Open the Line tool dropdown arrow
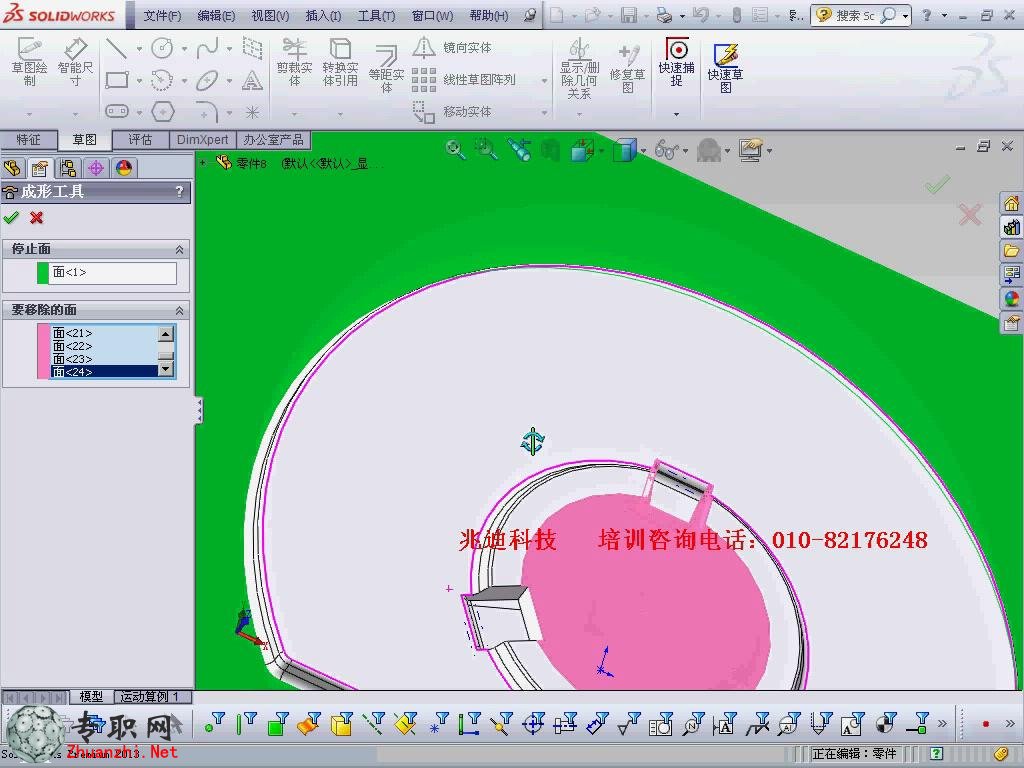This screenshot has height=768, width=1024. 139,49
